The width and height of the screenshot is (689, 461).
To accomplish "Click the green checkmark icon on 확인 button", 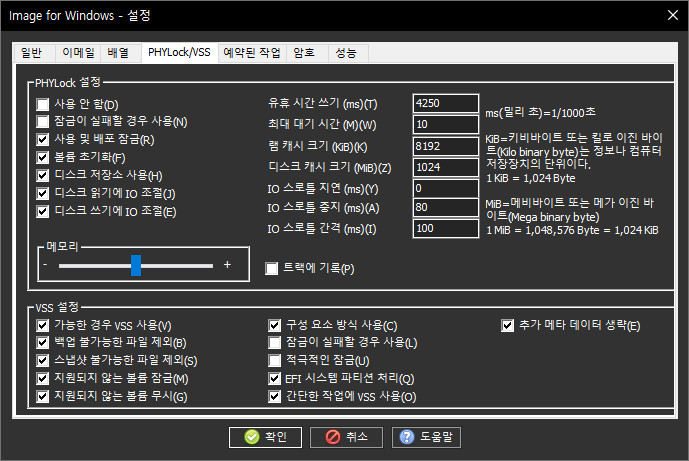I will point(252,437).
